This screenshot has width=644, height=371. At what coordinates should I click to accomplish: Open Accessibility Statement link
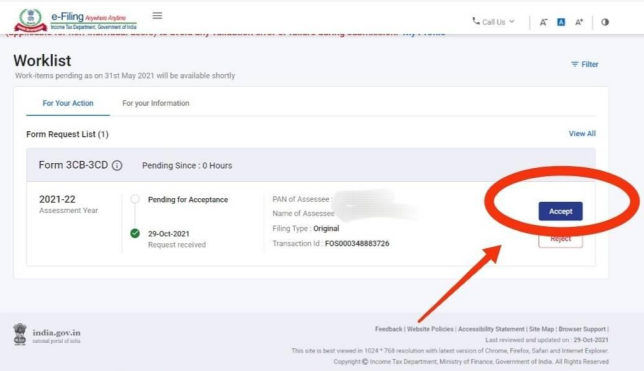coord(491,329)
